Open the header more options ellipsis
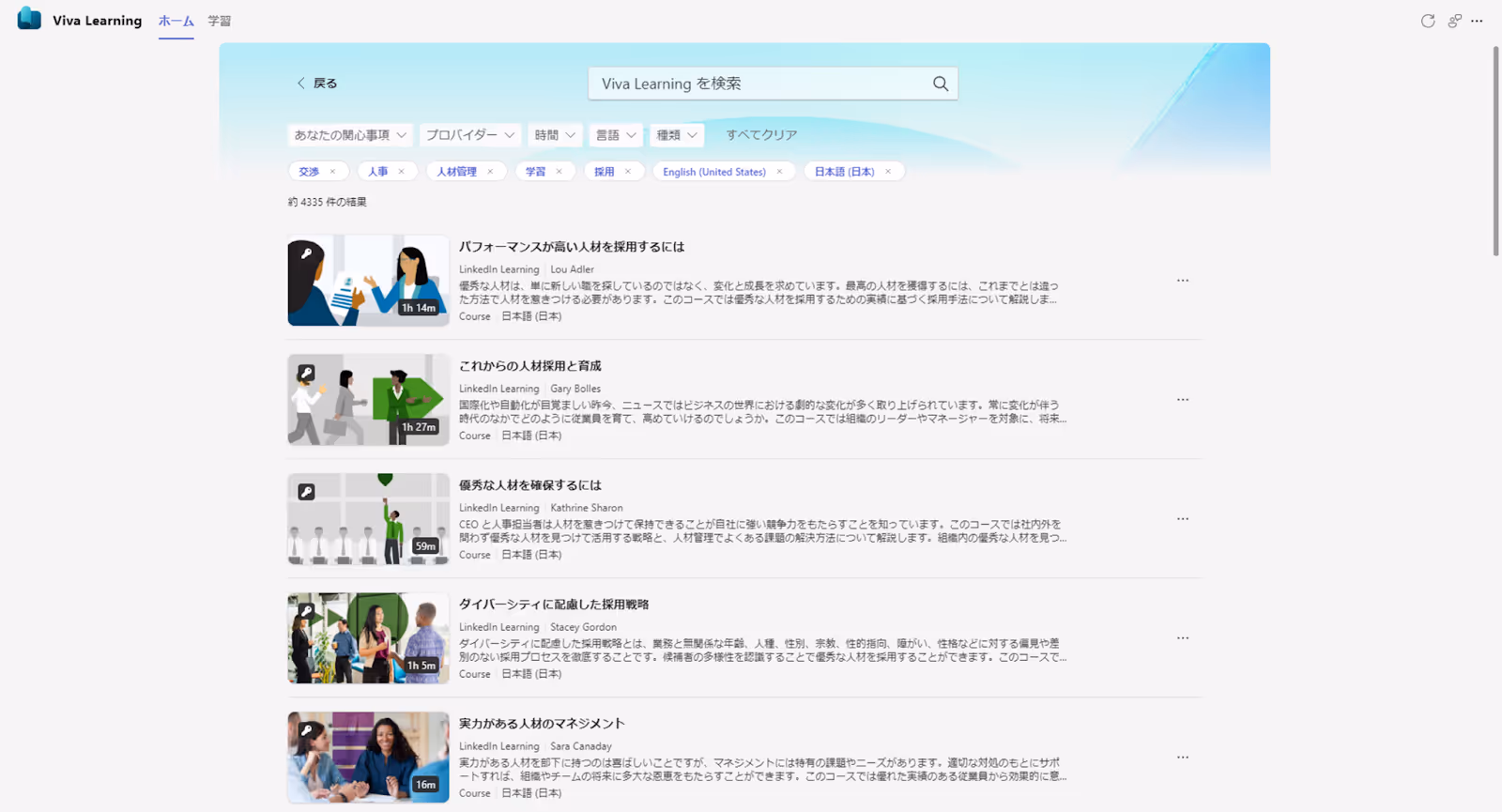Image resolution: width=1502 pixels, height=812 pixels. [1477, 21]
